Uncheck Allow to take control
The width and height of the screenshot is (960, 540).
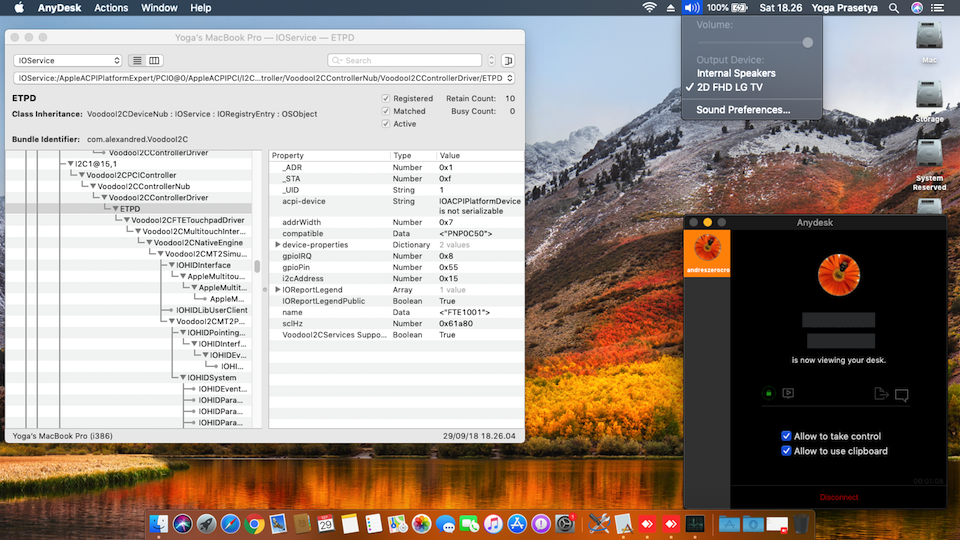(x=786, y=436)
